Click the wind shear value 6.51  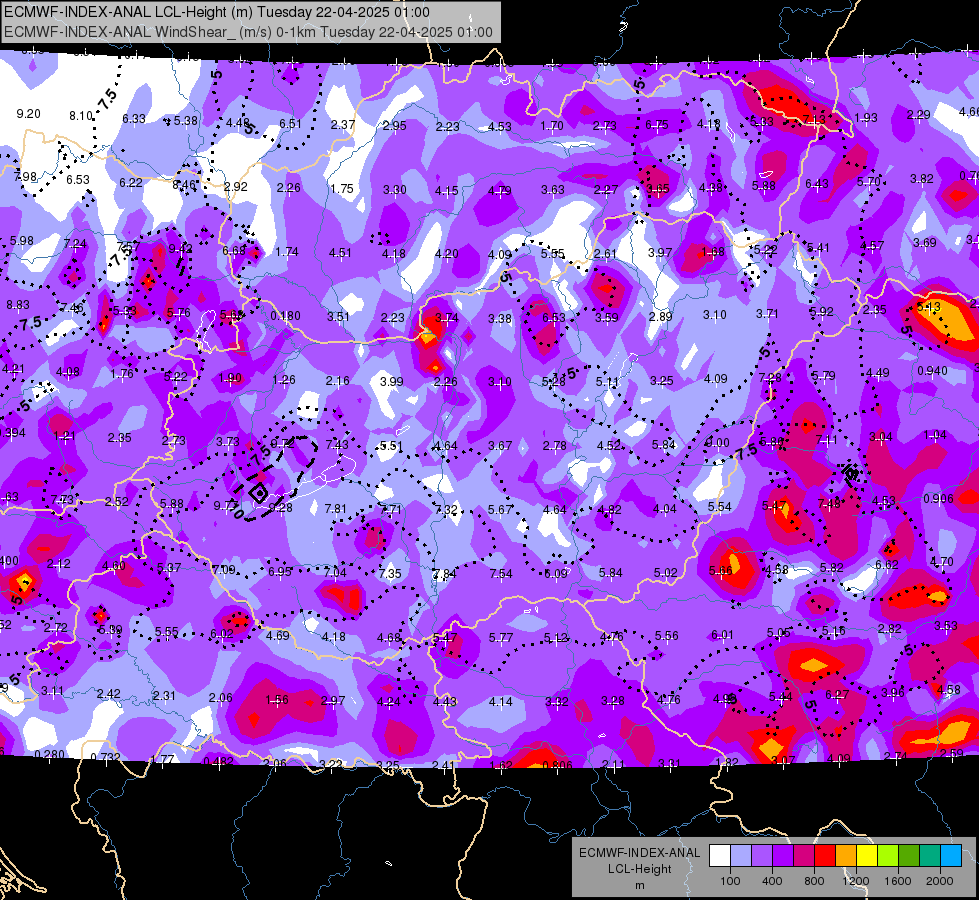(x=290, y=124)
